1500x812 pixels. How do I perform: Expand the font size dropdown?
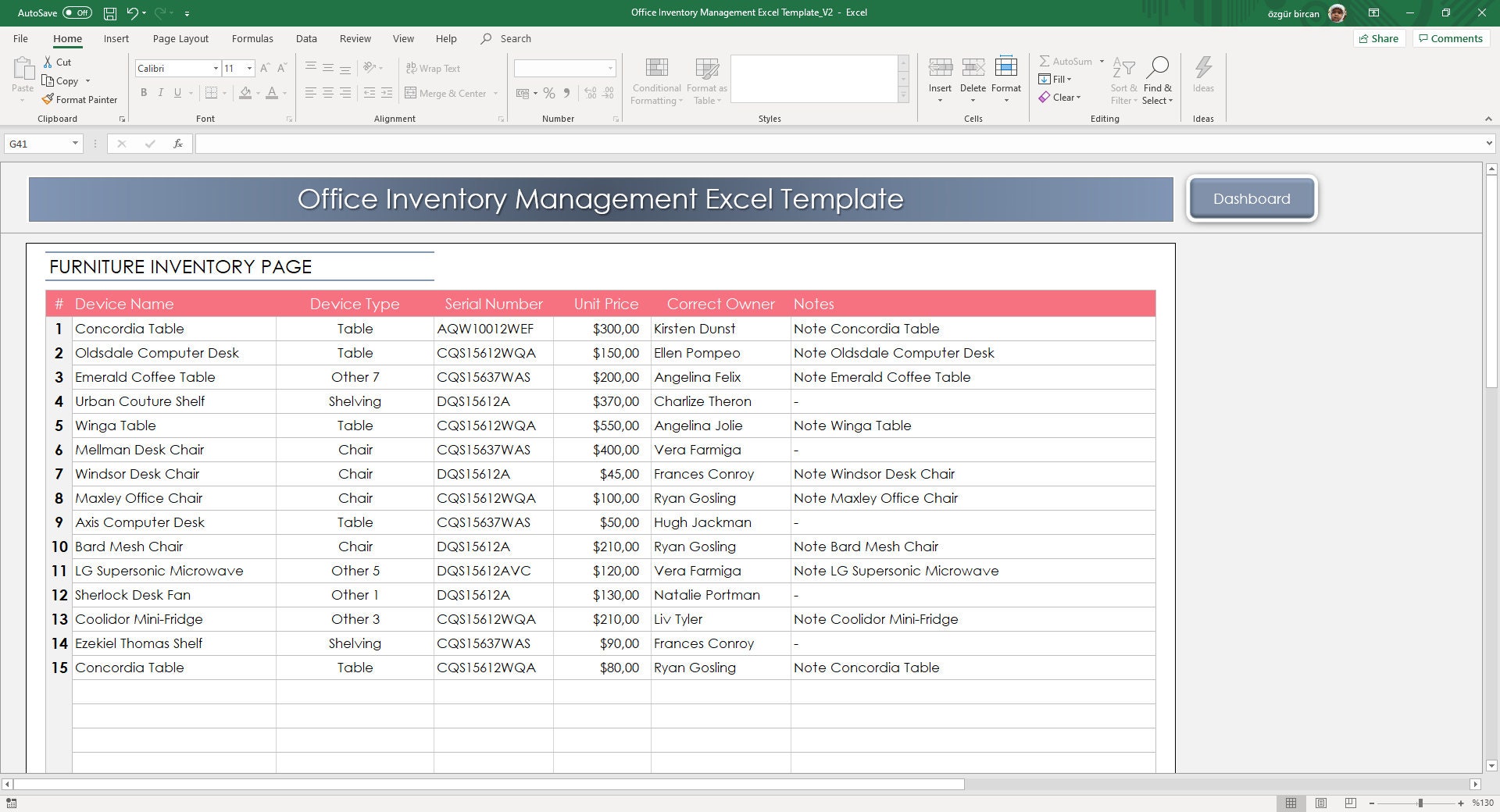pos(250,68)
